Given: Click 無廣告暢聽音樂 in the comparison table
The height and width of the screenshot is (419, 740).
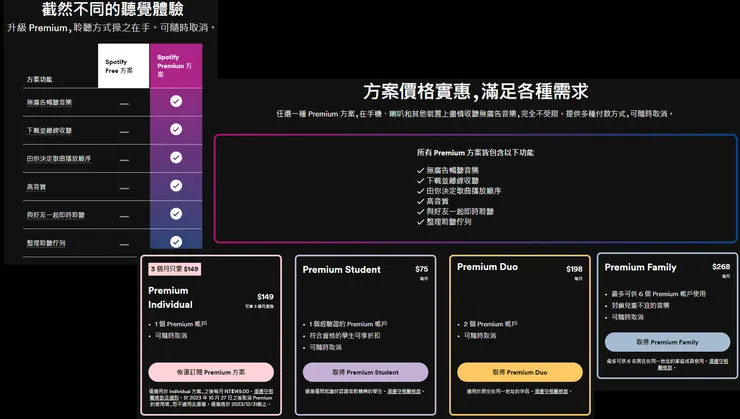Looking at the screenshot, I should coord(49,102).
